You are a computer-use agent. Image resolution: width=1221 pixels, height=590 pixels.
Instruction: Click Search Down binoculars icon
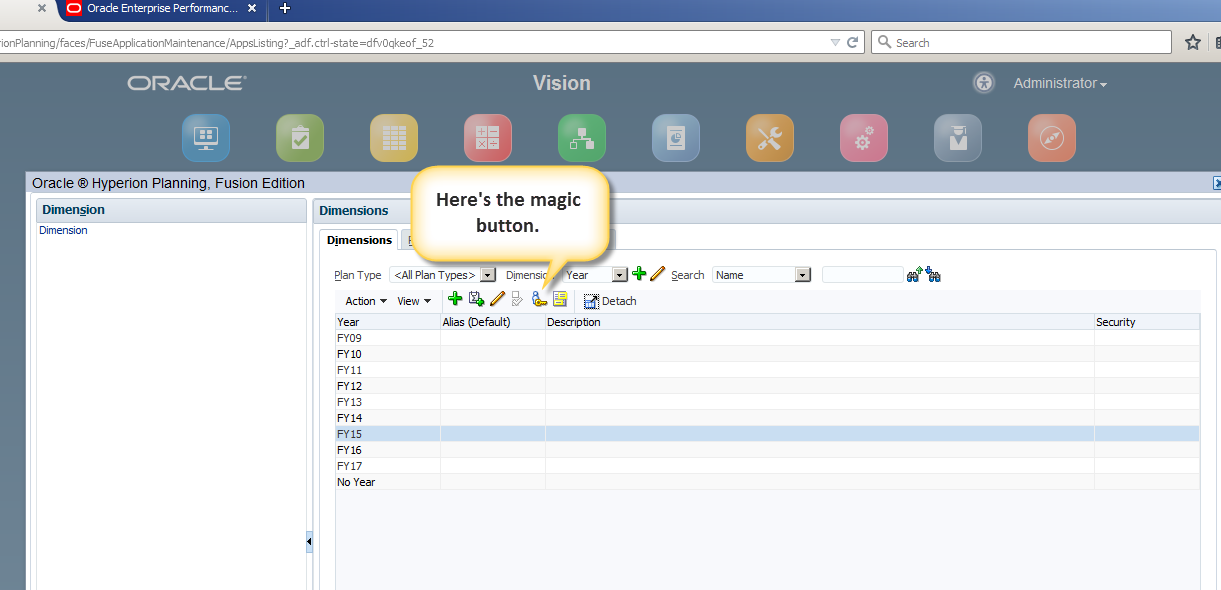(933, 274)
